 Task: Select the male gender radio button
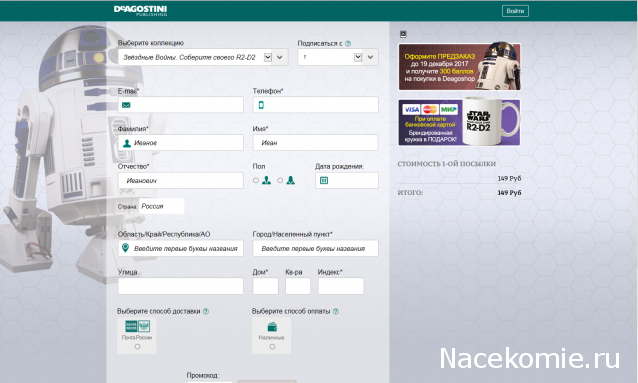(256, 180)
